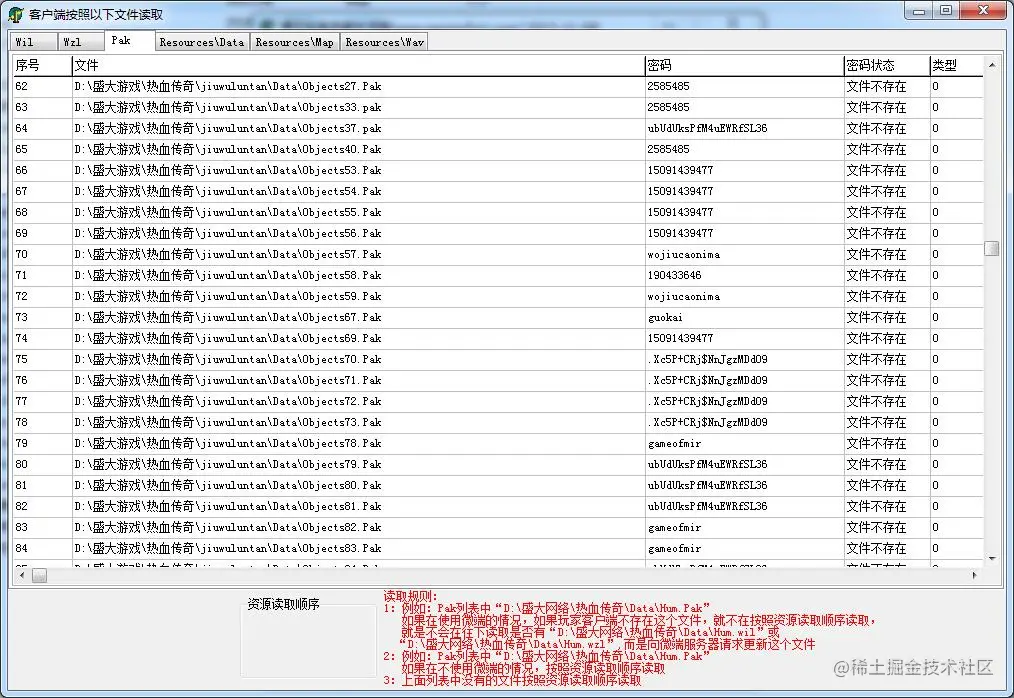Select row with Objects72.Pak file
The width and height of the screenshot is (1014, 698).
point(498,402)
